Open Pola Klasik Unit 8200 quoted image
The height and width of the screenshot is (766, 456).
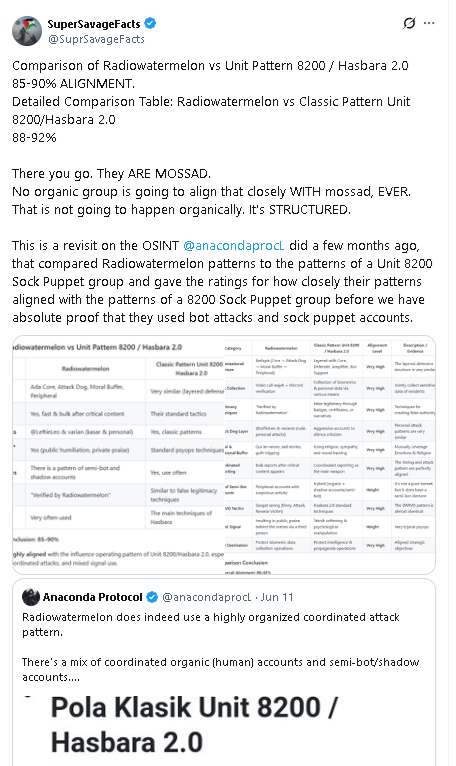[x=224, y=728]
